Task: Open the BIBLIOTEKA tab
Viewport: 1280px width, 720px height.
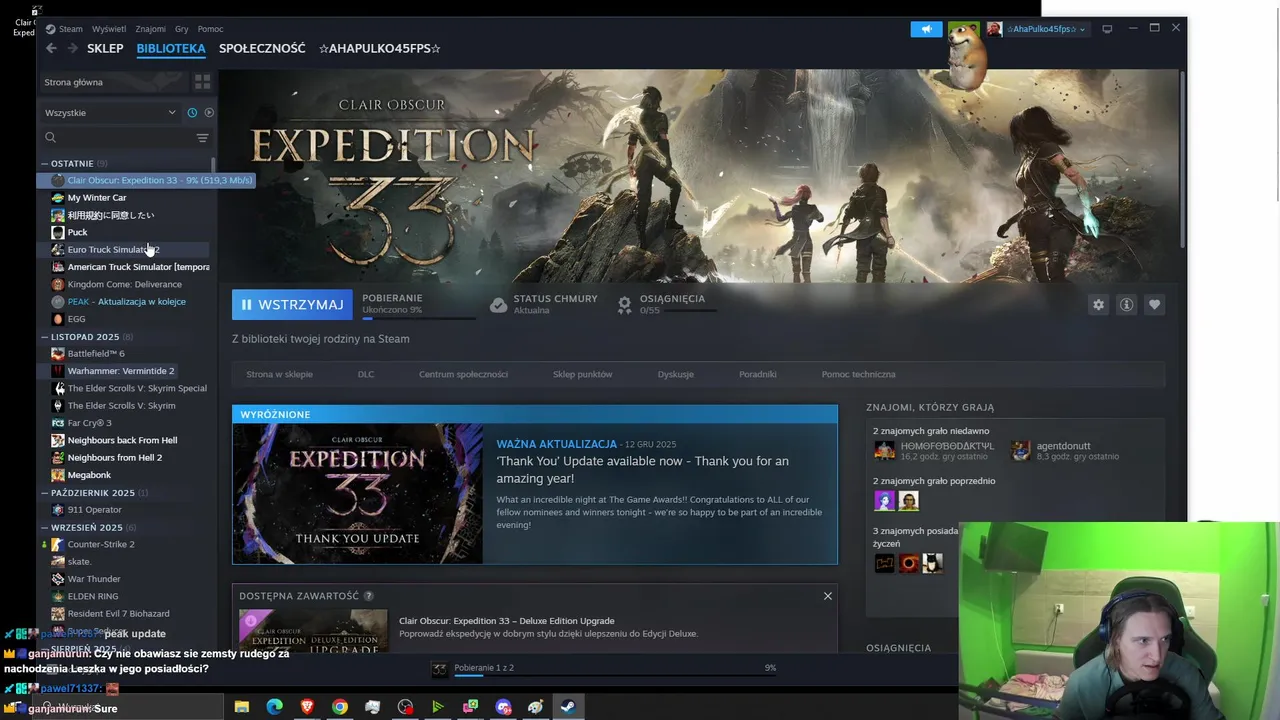Action: pyautogui.click(x=171, y=48)
